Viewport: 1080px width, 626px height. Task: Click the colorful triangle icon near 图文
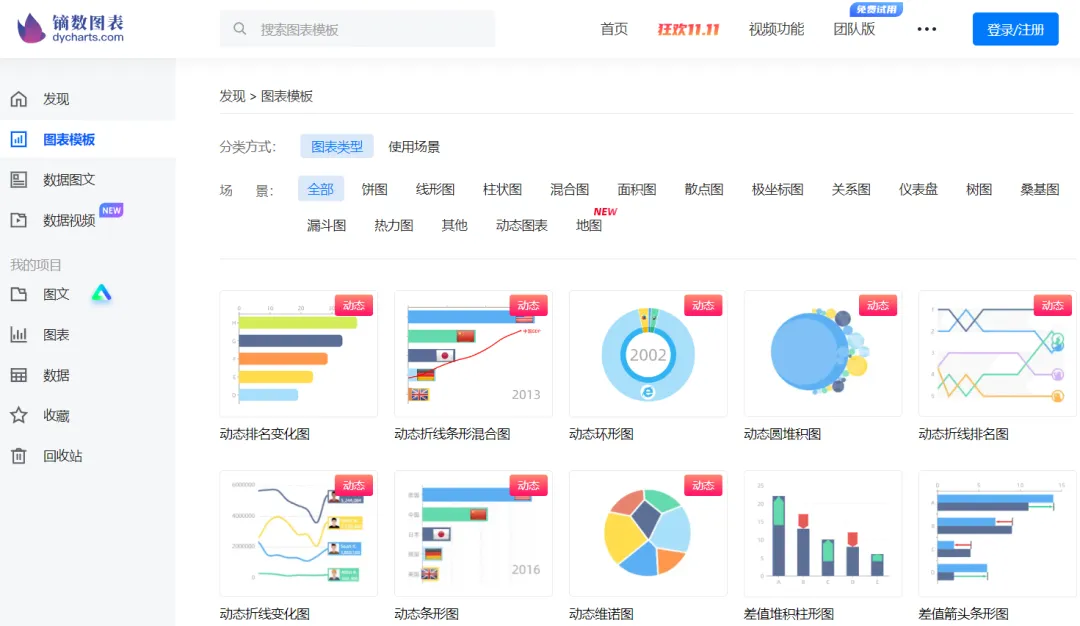point(101,293)
